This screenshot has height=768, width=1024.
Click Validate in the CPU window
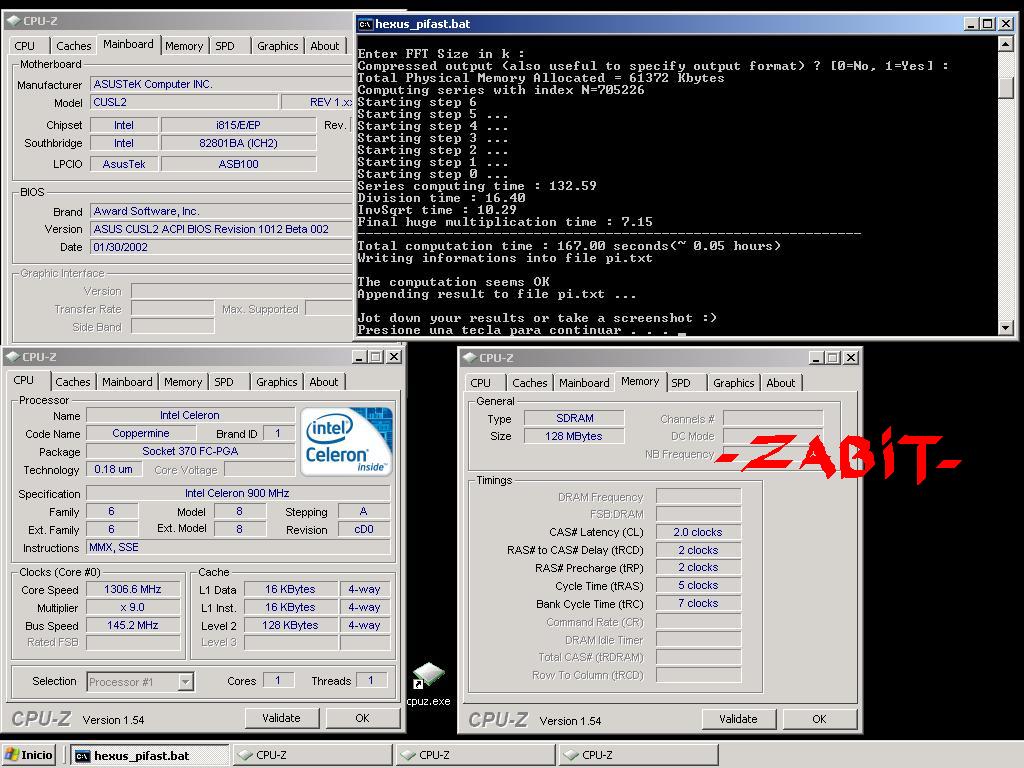[281, 718]
